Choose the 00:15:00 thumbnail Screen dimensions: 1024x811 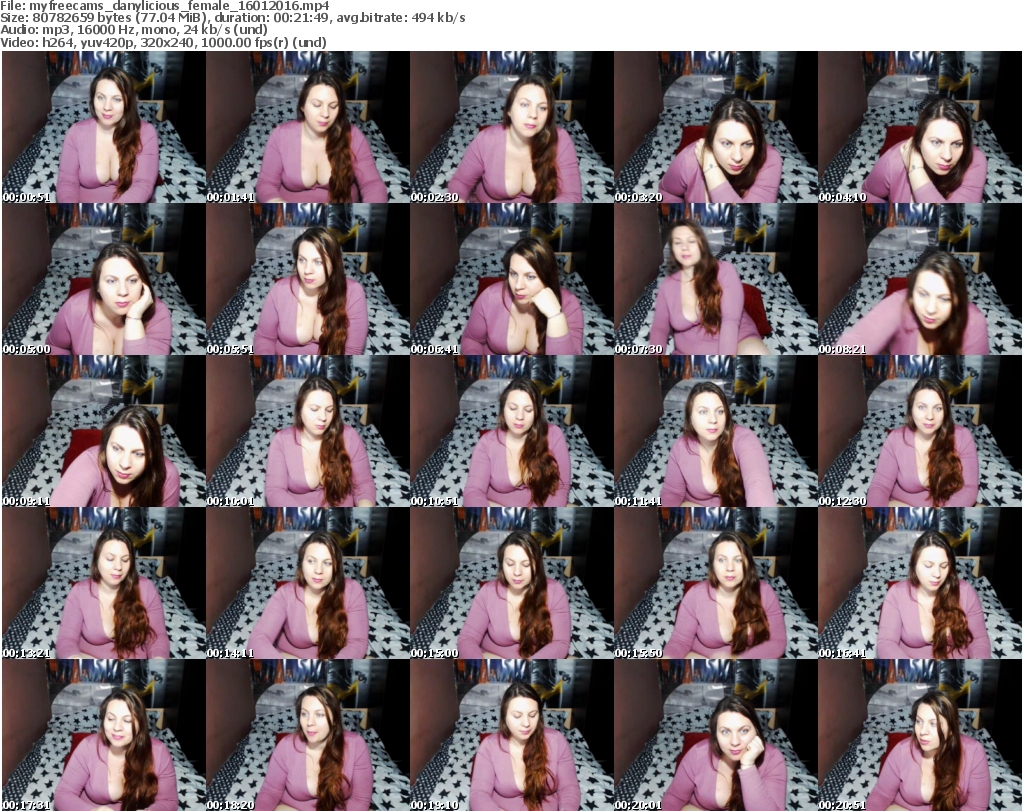pos(511,583)
